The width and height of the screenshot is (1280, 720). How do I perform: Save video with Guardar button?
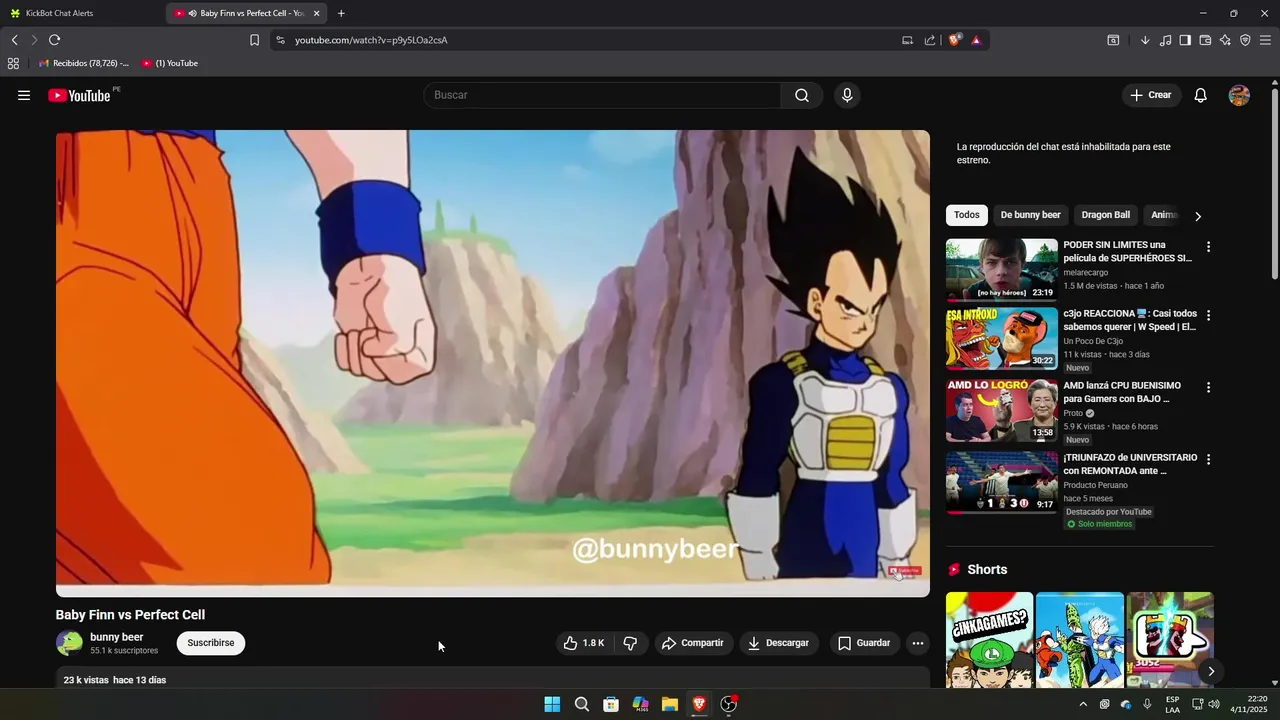click(x=865, y=643)
